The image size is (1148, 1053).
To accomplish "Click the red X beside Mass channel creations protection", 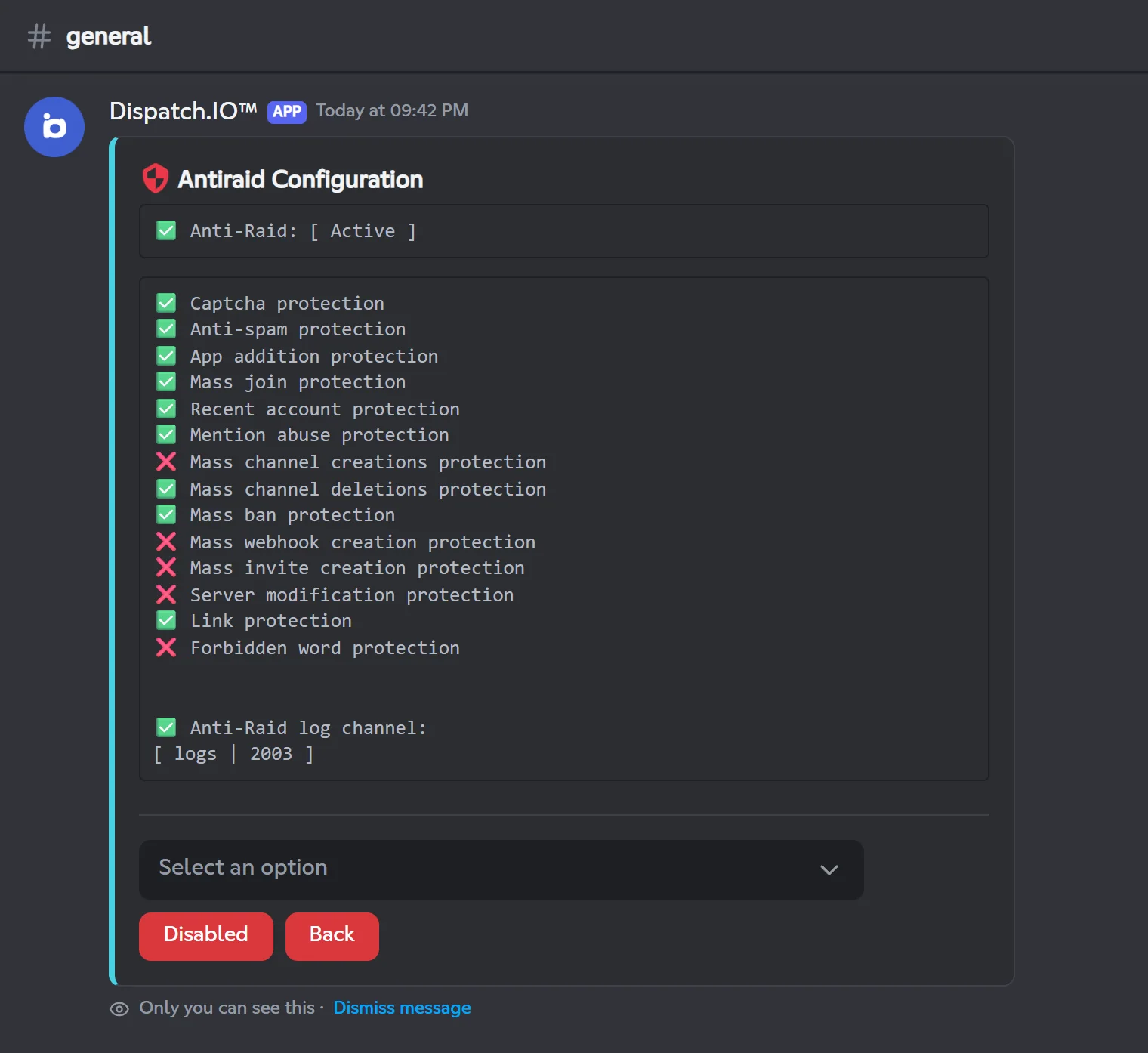I will pos(166,462).
